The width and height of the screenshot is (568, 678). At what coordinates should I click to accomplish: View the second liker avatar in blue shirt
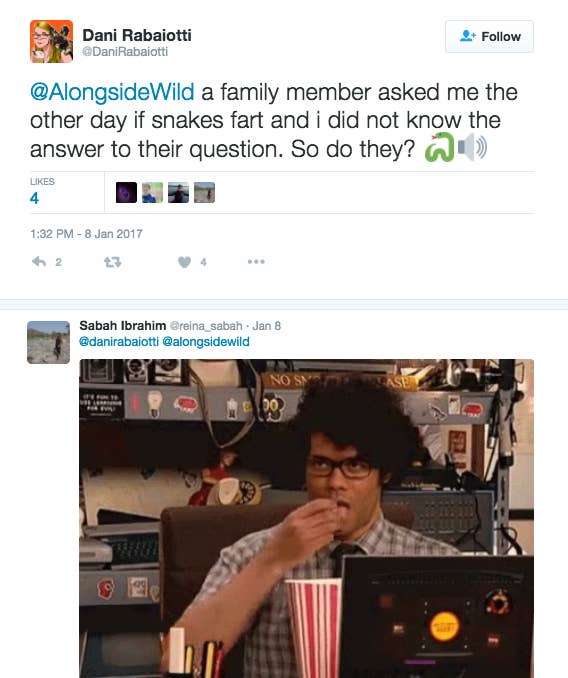pos(153,192)
